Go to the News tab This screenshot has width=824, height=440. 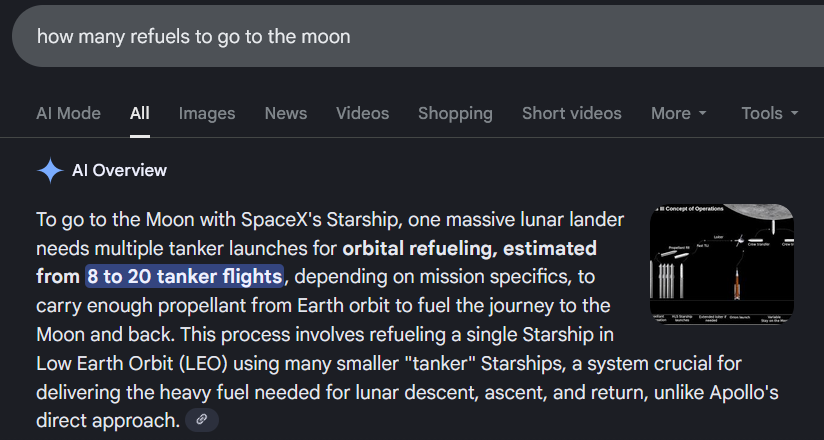(286, 113)
